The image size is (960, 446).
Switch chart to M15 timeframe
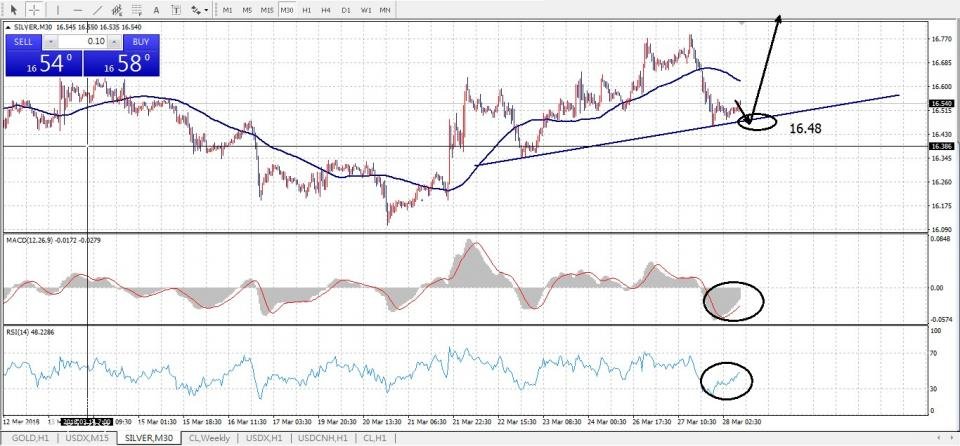pyautogui.click(x=267, y=10)
